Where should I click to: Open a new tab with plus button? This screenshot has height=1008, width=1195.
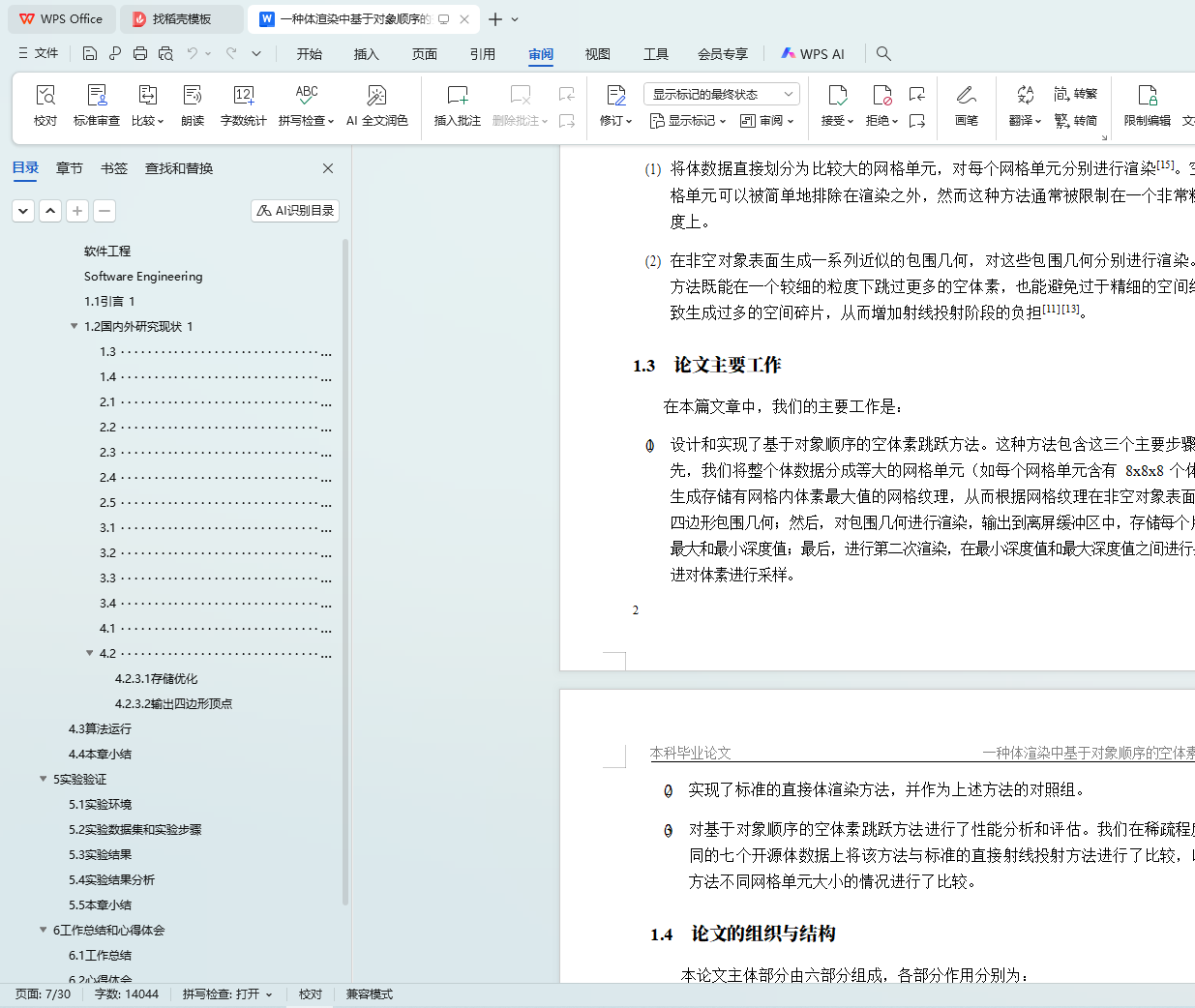[495, 19]
